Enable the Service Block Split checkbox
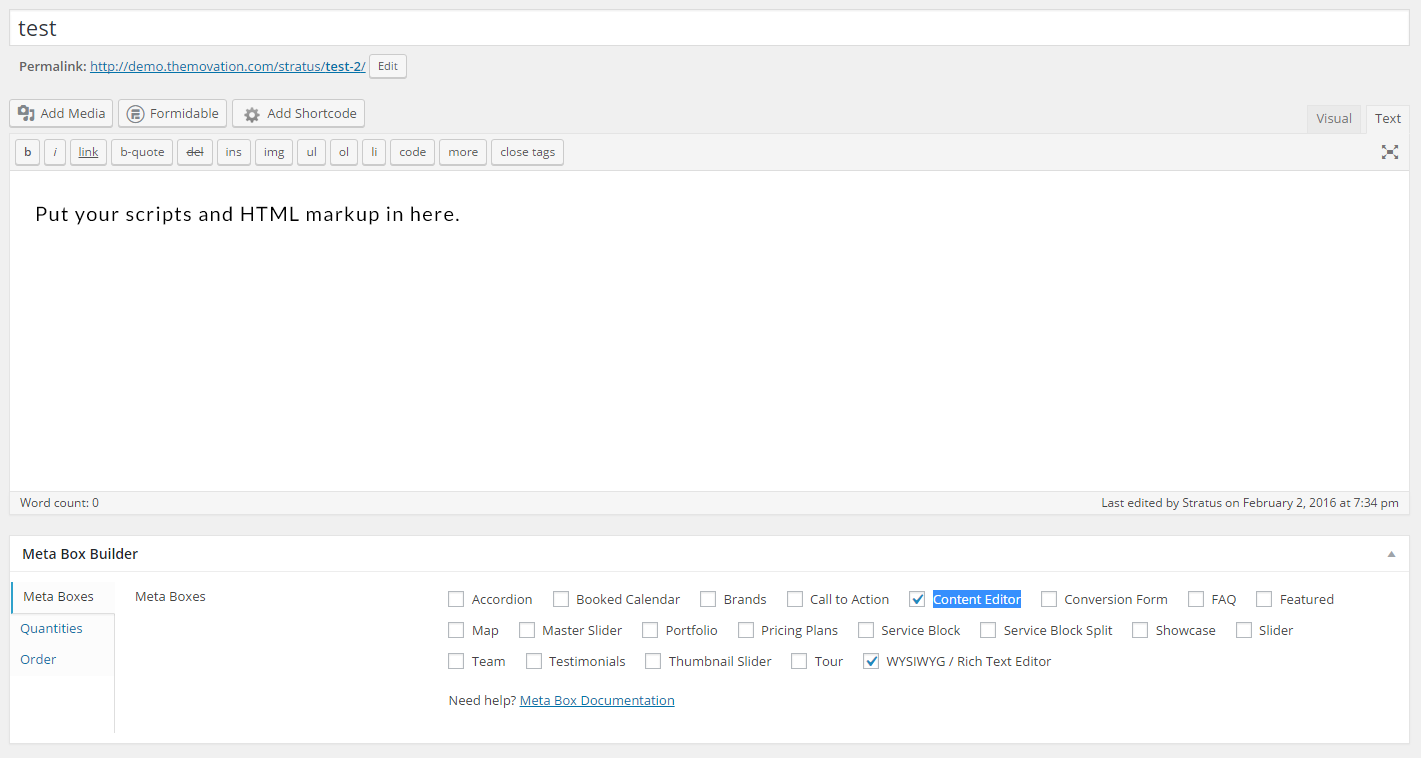Viewport: 1421px width, 758px height. pos(988,630)
